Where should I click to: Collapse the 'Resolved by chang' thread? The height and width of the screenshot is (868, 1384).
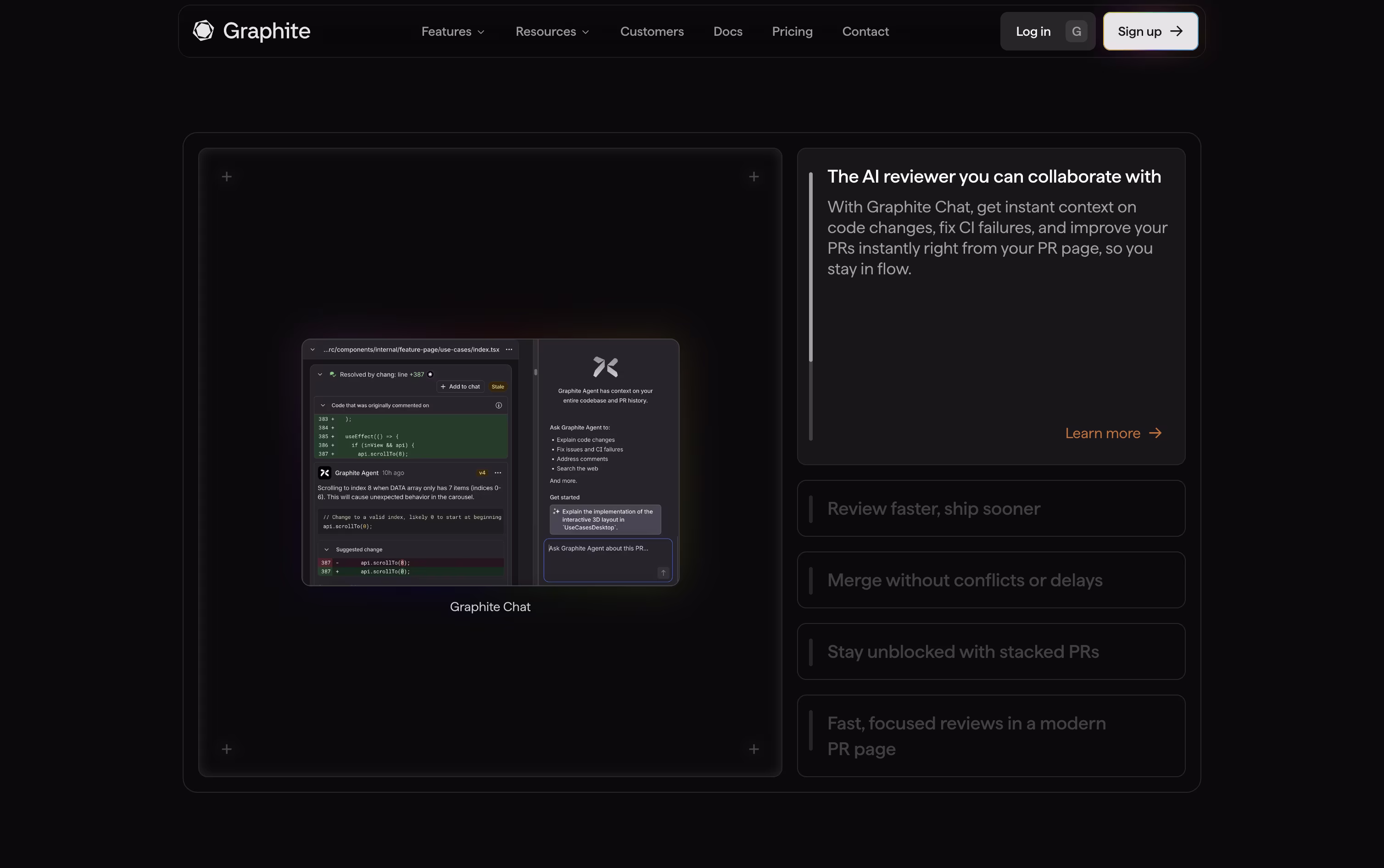[x=320, y=374]
